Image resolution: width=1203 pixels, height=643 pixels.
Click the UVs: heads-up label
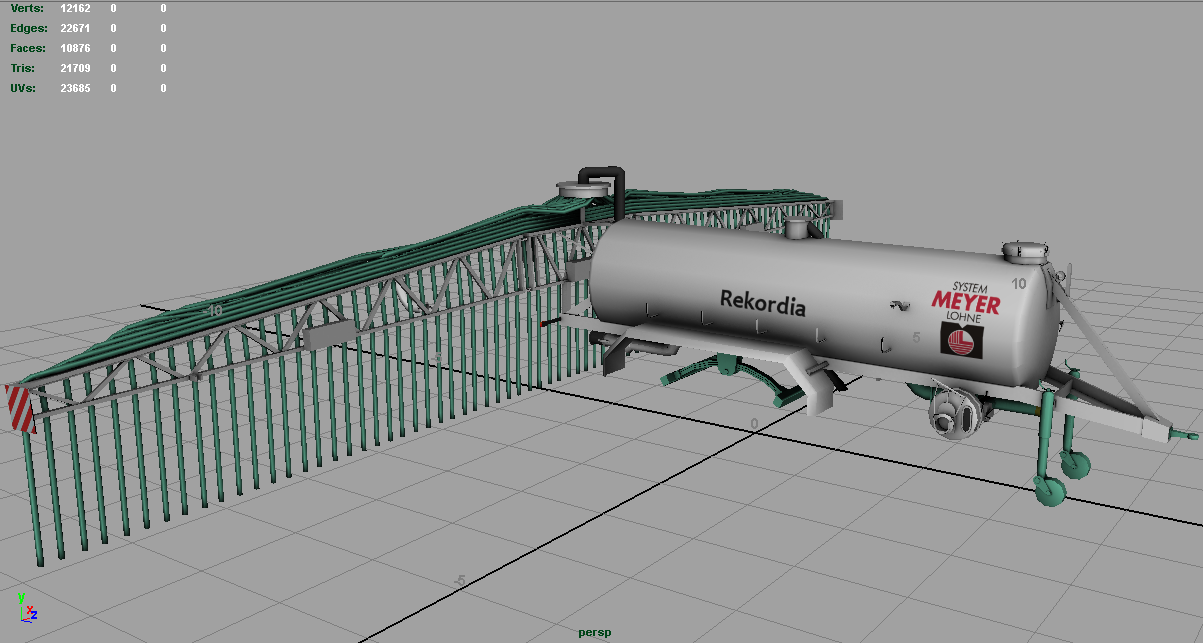[x=23, y=88]
